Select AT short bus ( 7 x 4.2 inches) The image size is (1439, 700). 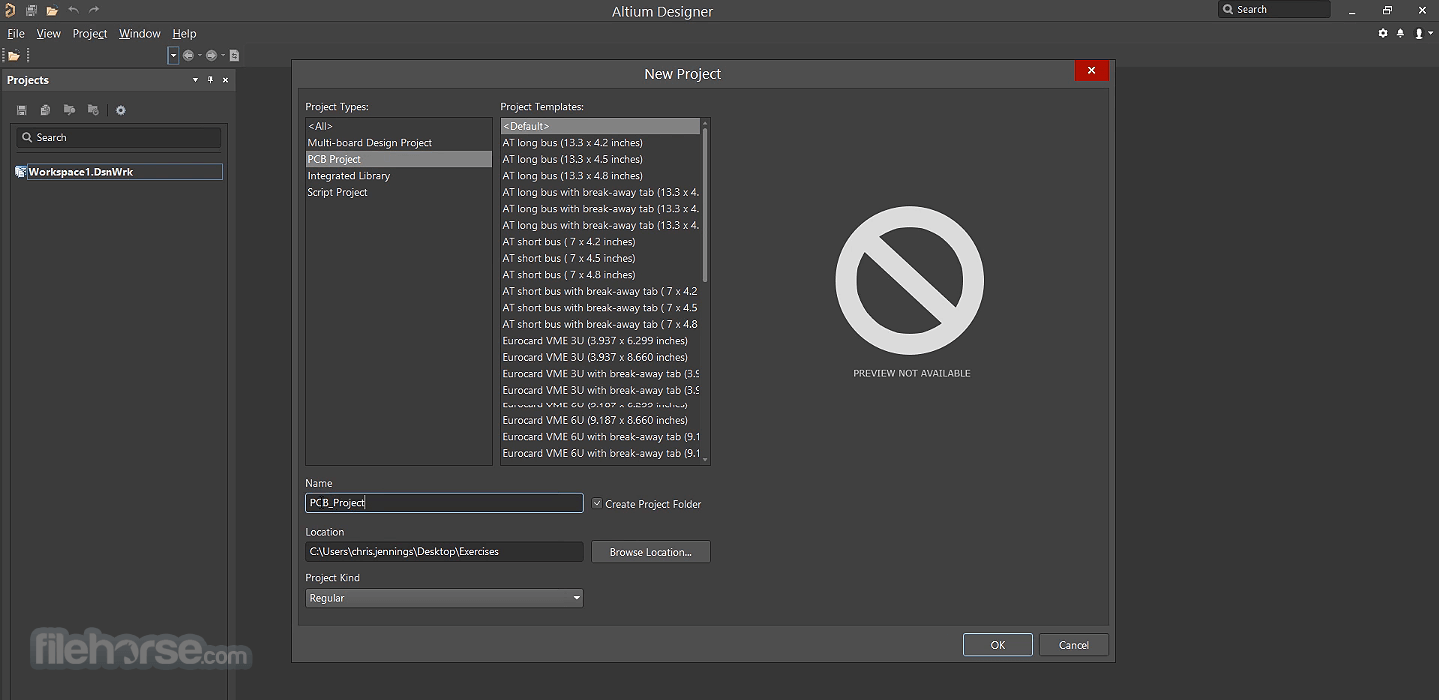tap(600, 242)
